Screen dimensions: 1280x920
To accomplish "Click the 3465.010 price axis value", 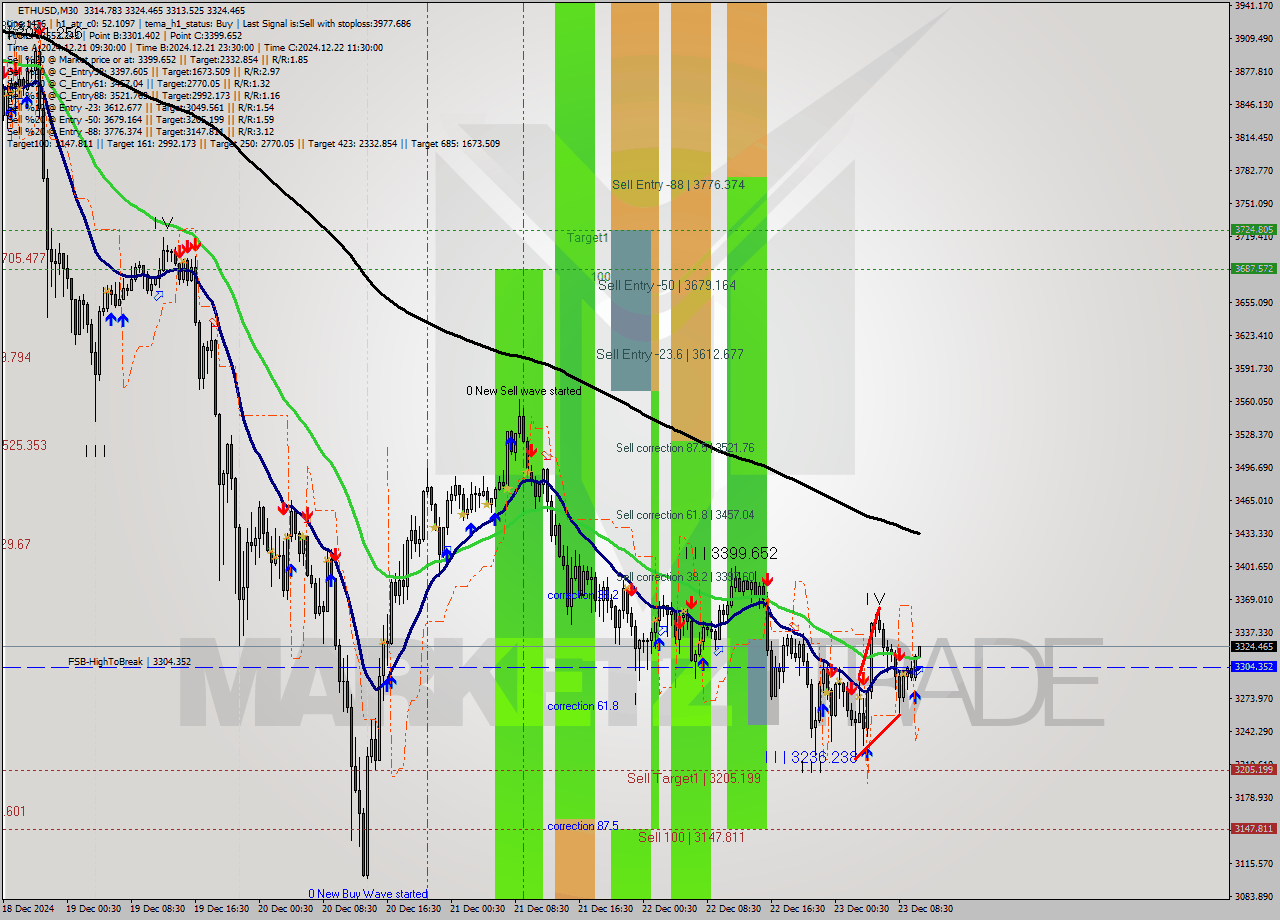I will click(x=1254, y=500).
